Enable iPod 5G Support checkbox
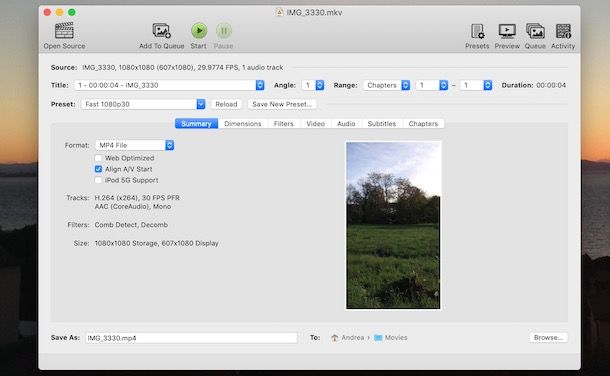Image resolution: width=610 pixels, height=376 pixels. 98,180
